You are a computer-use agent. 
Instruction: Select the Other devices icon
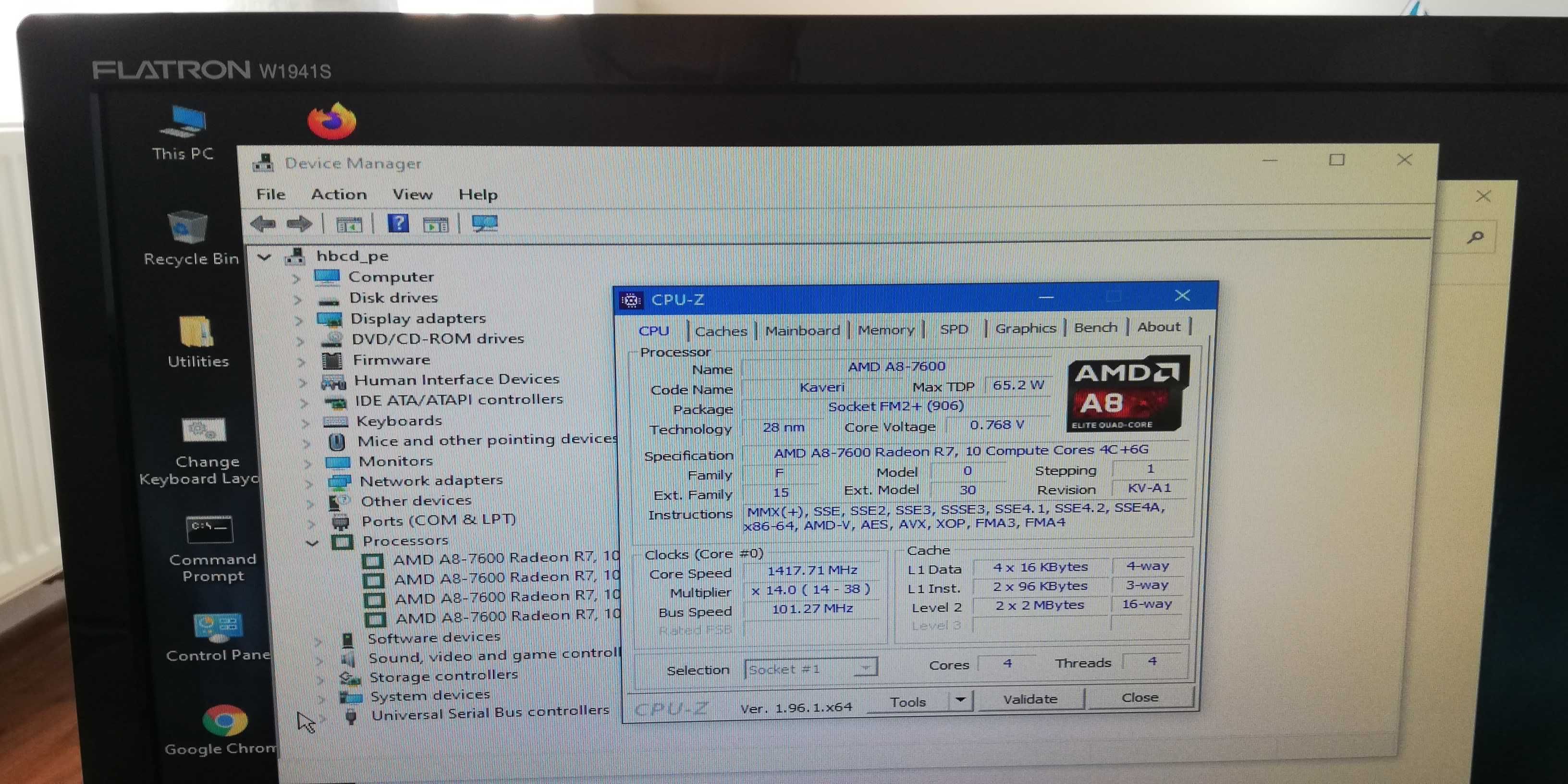[x=339, y=502]
